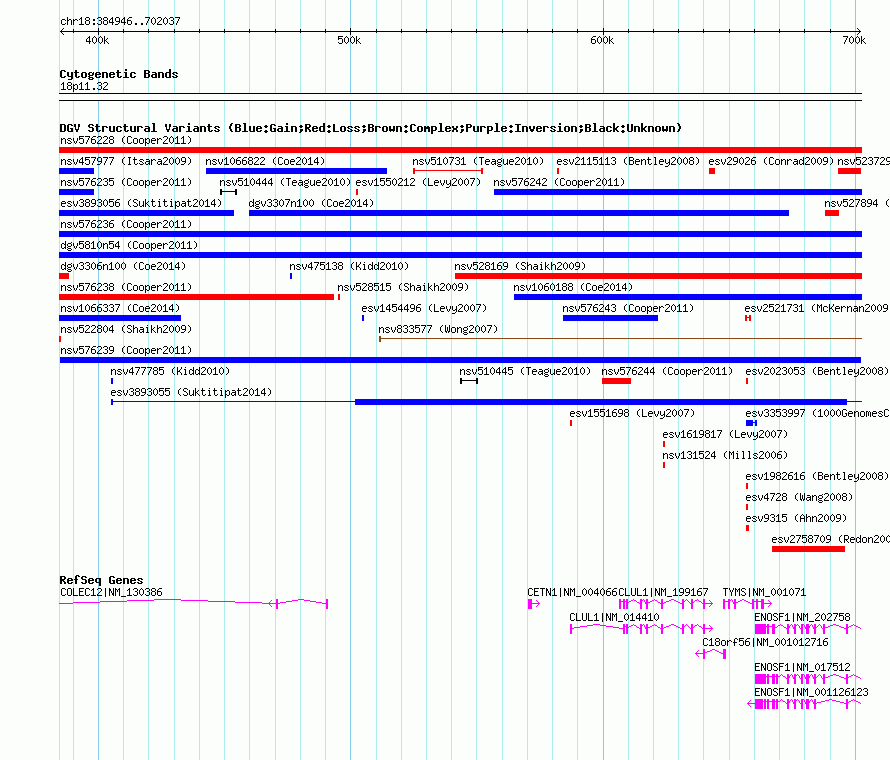890x760 pixels.
Task: Click nsv576244 (Cooper2011) label
Action: tap(667, 371)
